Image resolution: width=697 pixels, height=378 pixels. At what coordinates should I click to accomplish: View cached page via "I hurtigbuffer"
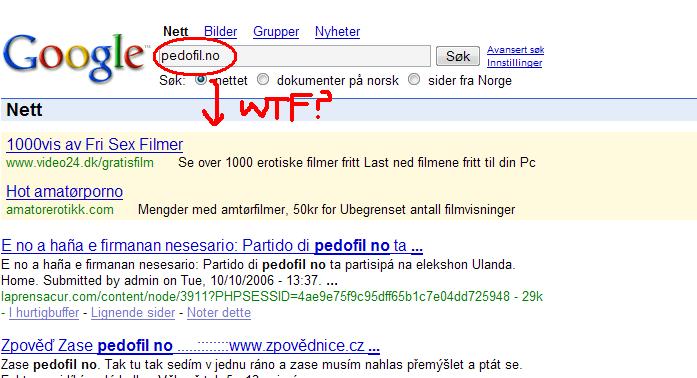[x=44, y=313]
